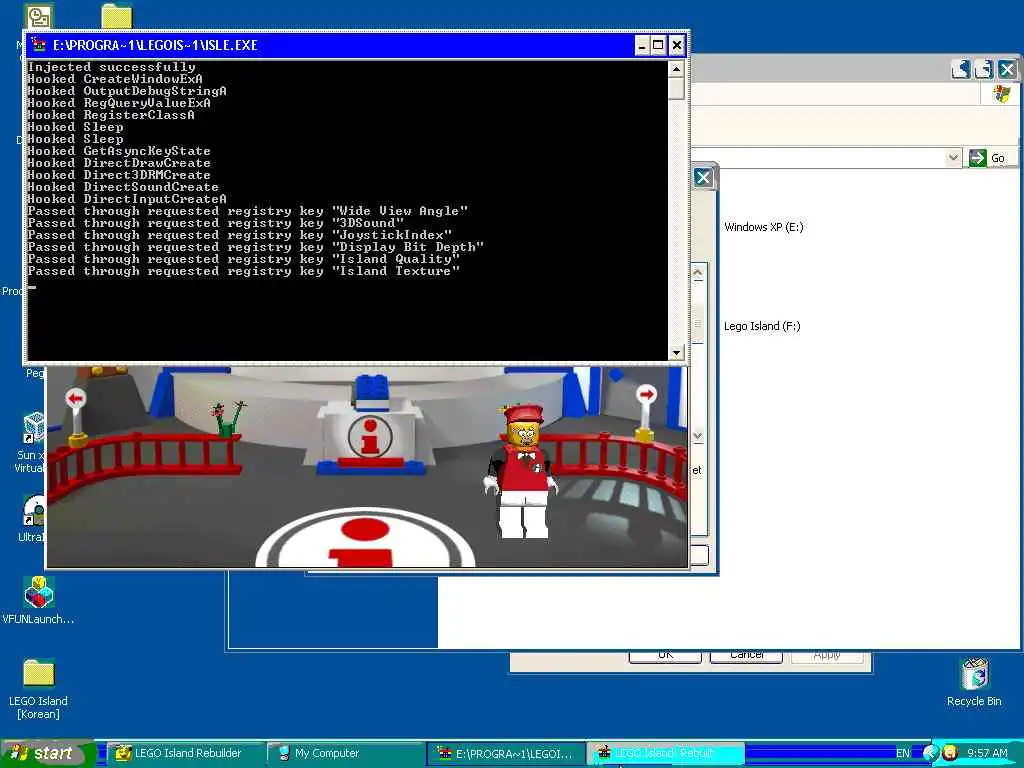The width and height of the screenshot is (1024, 768).
Task: Click the scroll down arrow in dialog behind game
Action: coord(697,436)
